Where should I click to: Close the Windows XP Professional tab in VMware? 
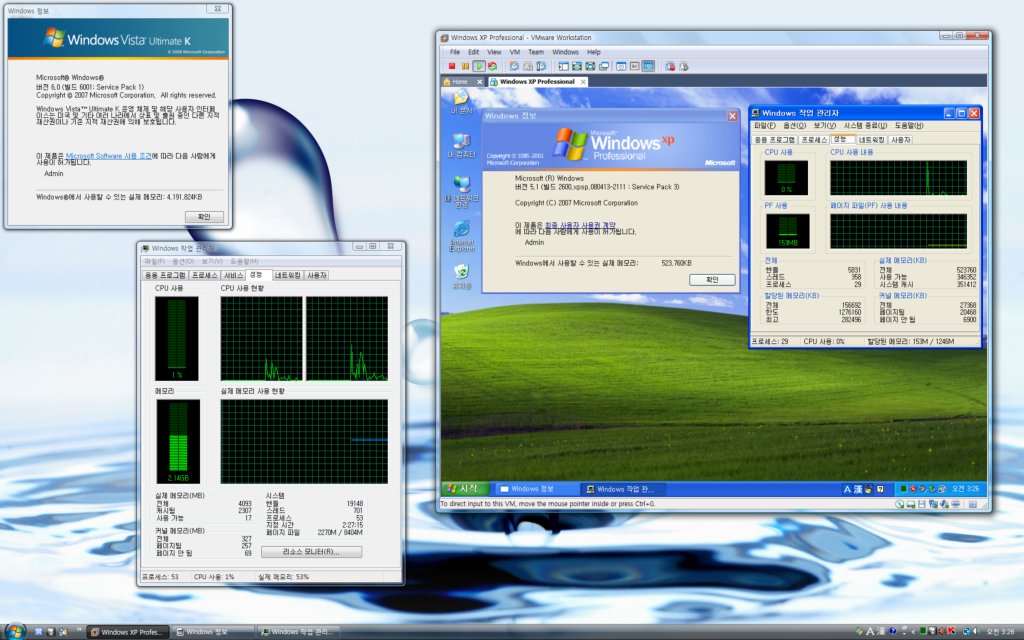click(583, 82)
